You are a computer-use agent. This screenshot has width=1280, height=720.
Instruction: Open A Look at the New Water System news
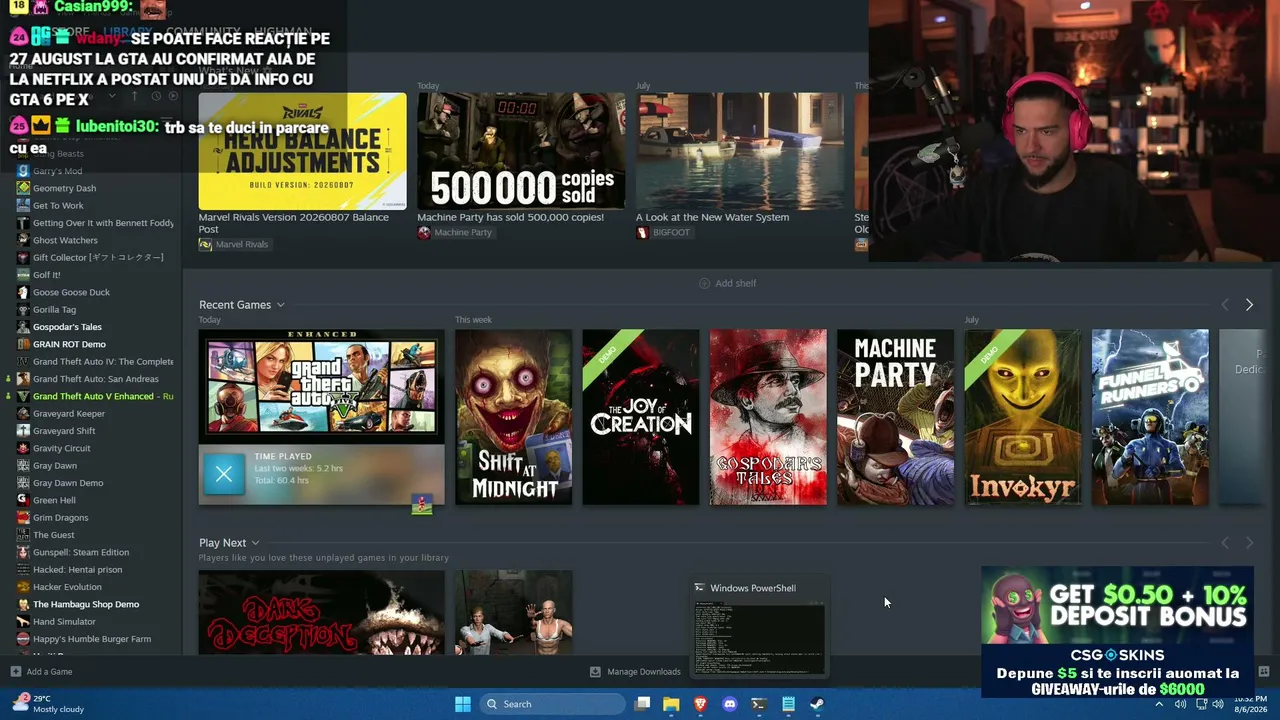pyautogui.click(x=740, y=151)
